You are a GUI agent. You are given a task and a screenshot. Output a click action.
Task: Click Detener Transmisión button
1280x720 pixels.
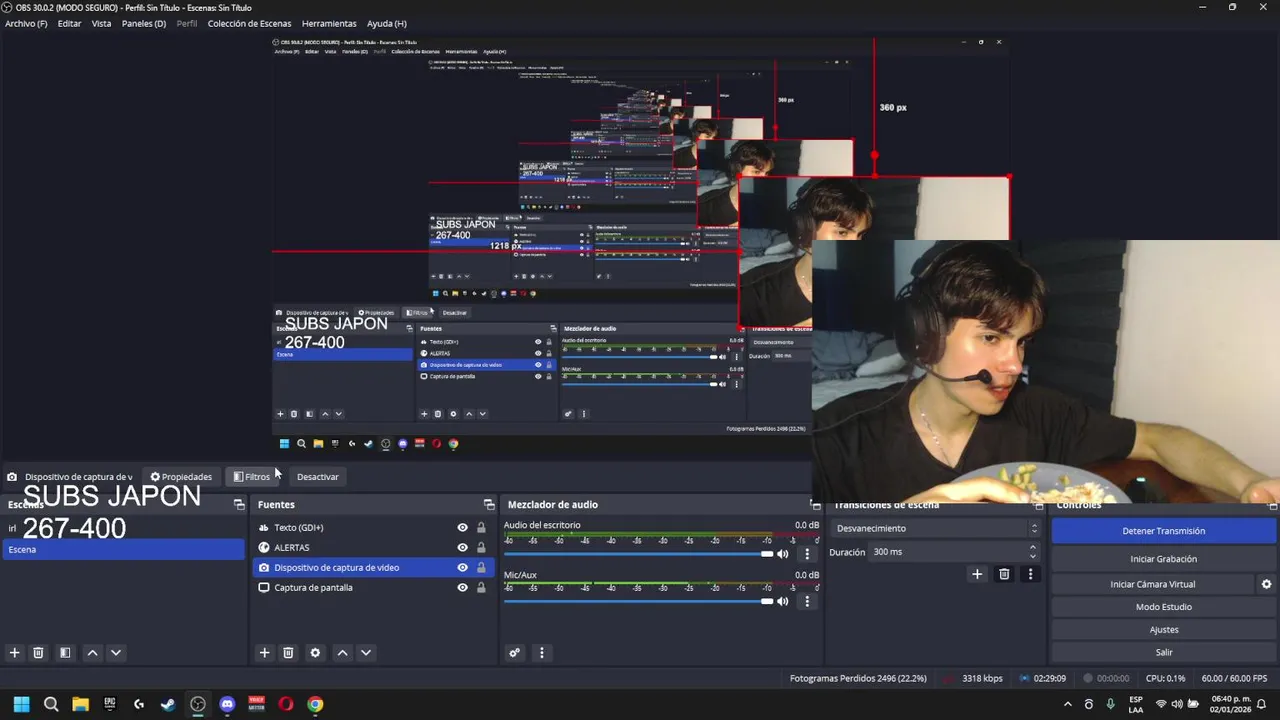tap(1163, 531)
